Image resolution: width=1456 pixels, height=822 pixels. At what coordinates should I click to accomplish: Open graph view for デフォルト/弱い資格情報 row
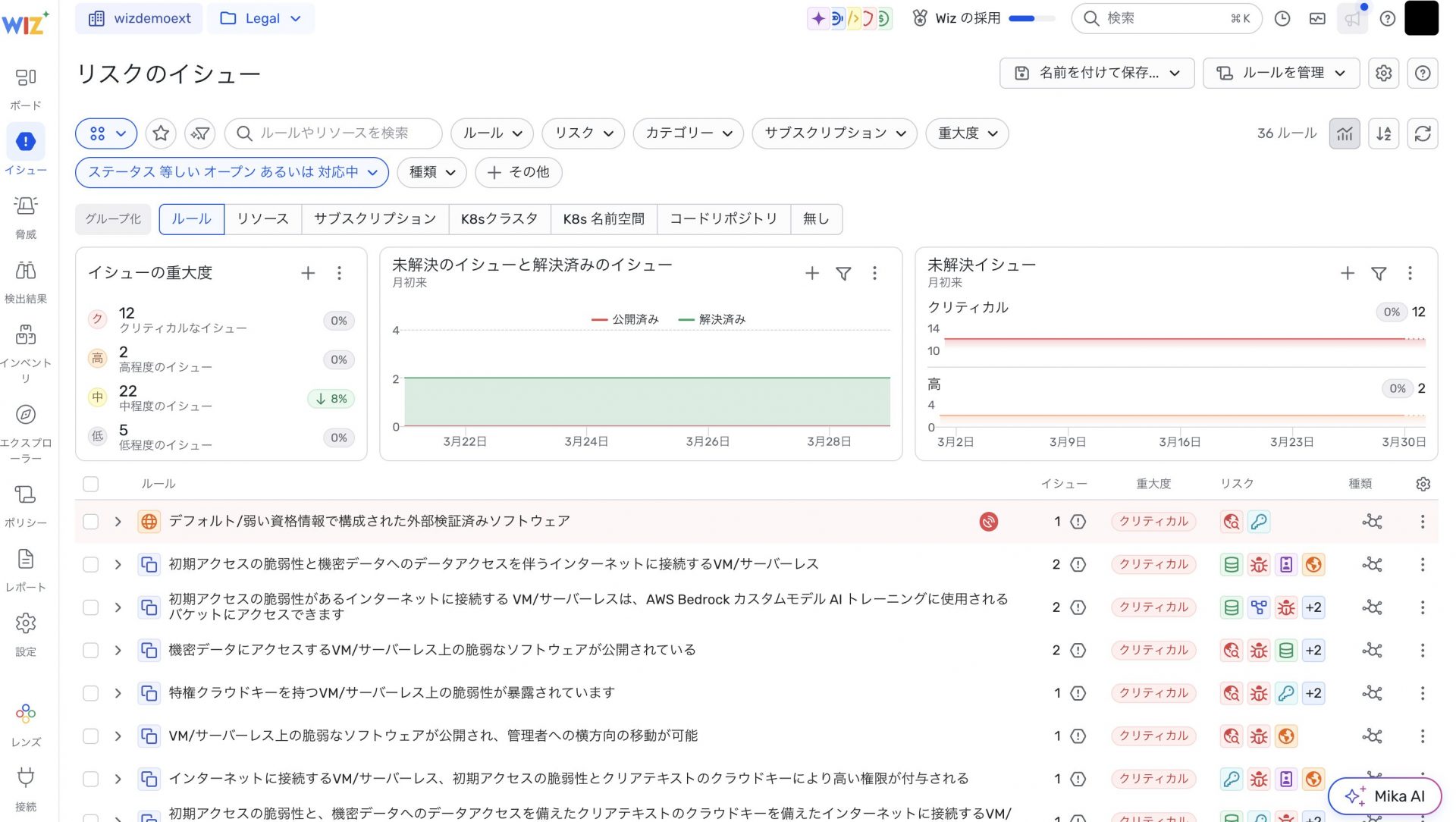(1372, 522)
